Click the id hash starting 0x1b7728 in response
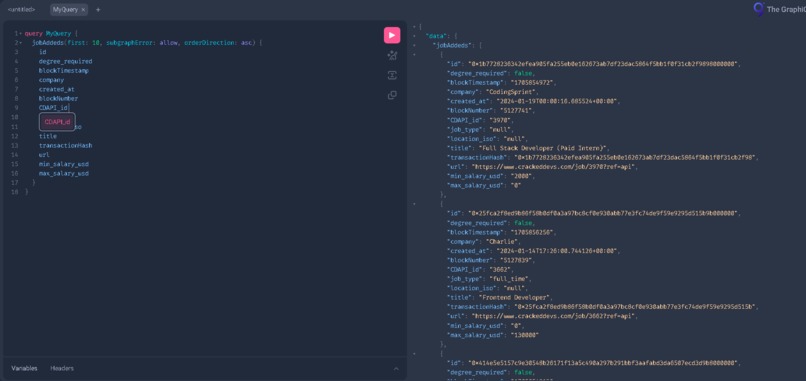The image size is (806, 381). point(602,64)
